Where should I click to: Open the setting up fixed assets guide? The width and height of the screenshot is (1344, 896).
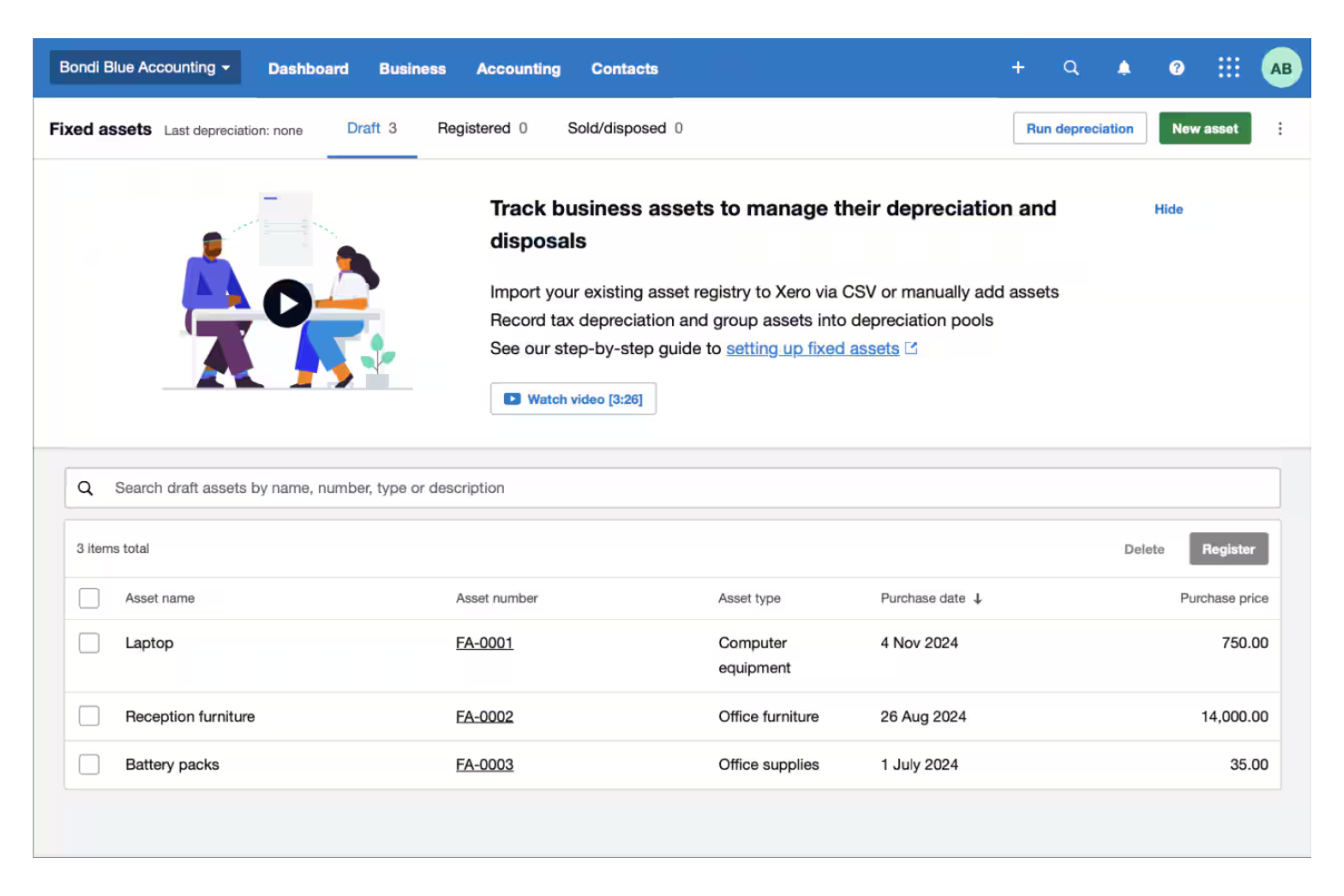click(x=813, y=348)
